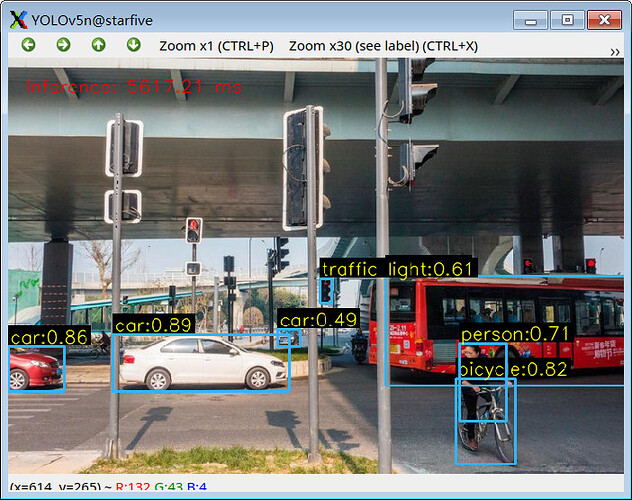Click Zoom x30 (see label) button
Viewport: 632px width, 500px height.
point(383,45)
